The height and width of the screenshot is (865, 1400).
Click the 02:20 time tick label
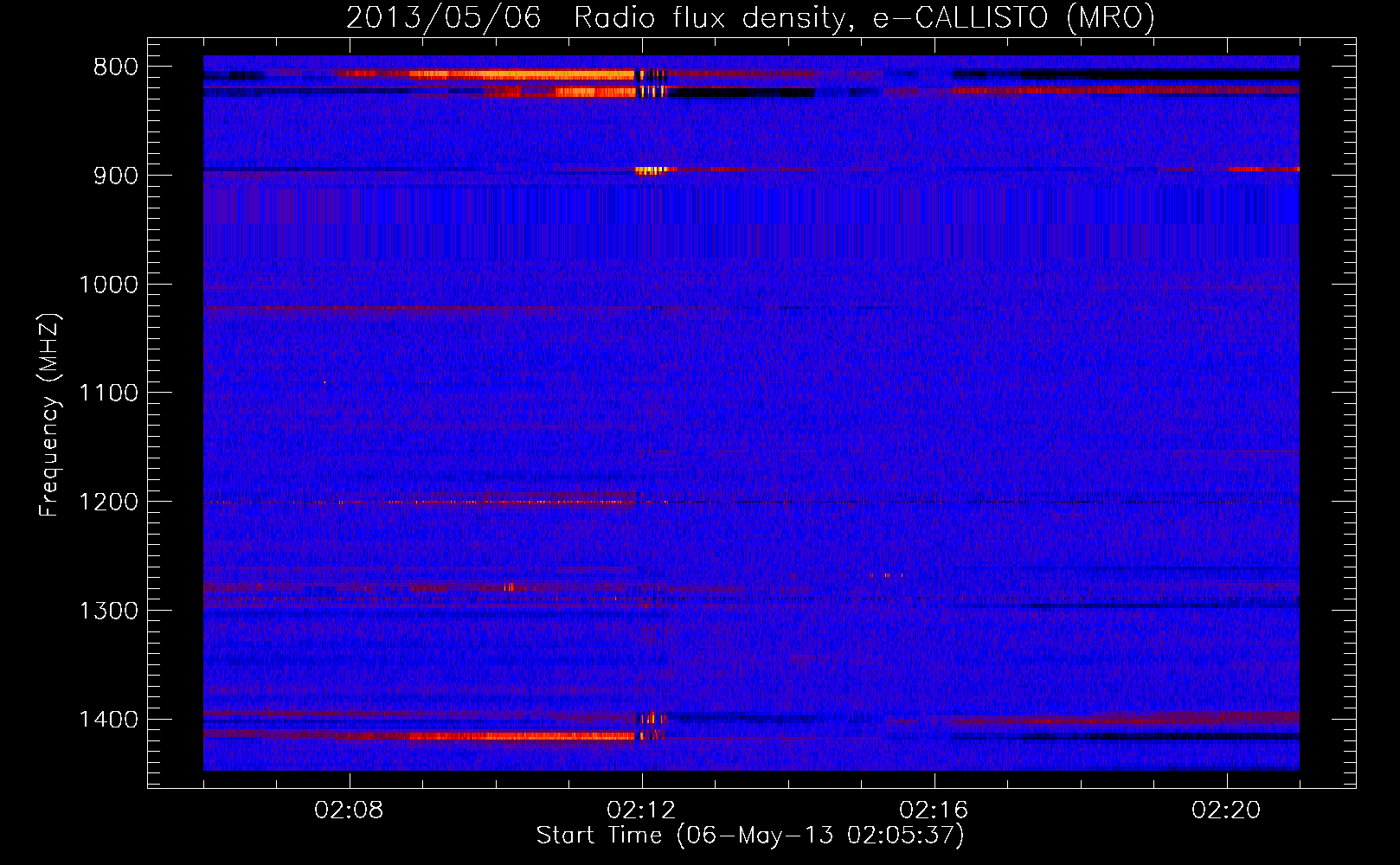click(1227, 811)
